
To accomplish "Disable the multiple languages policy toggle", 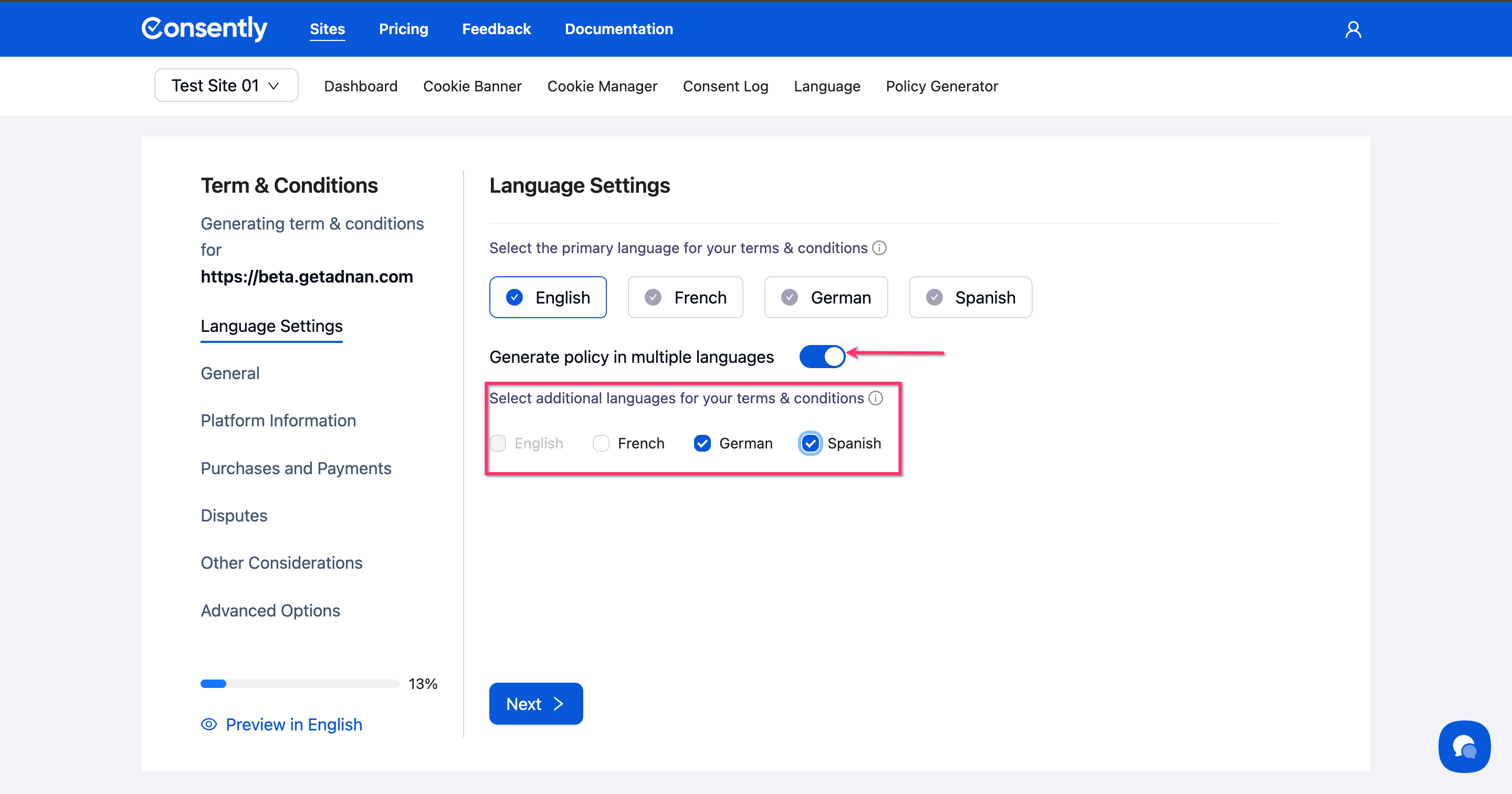I will pos(822,357).
